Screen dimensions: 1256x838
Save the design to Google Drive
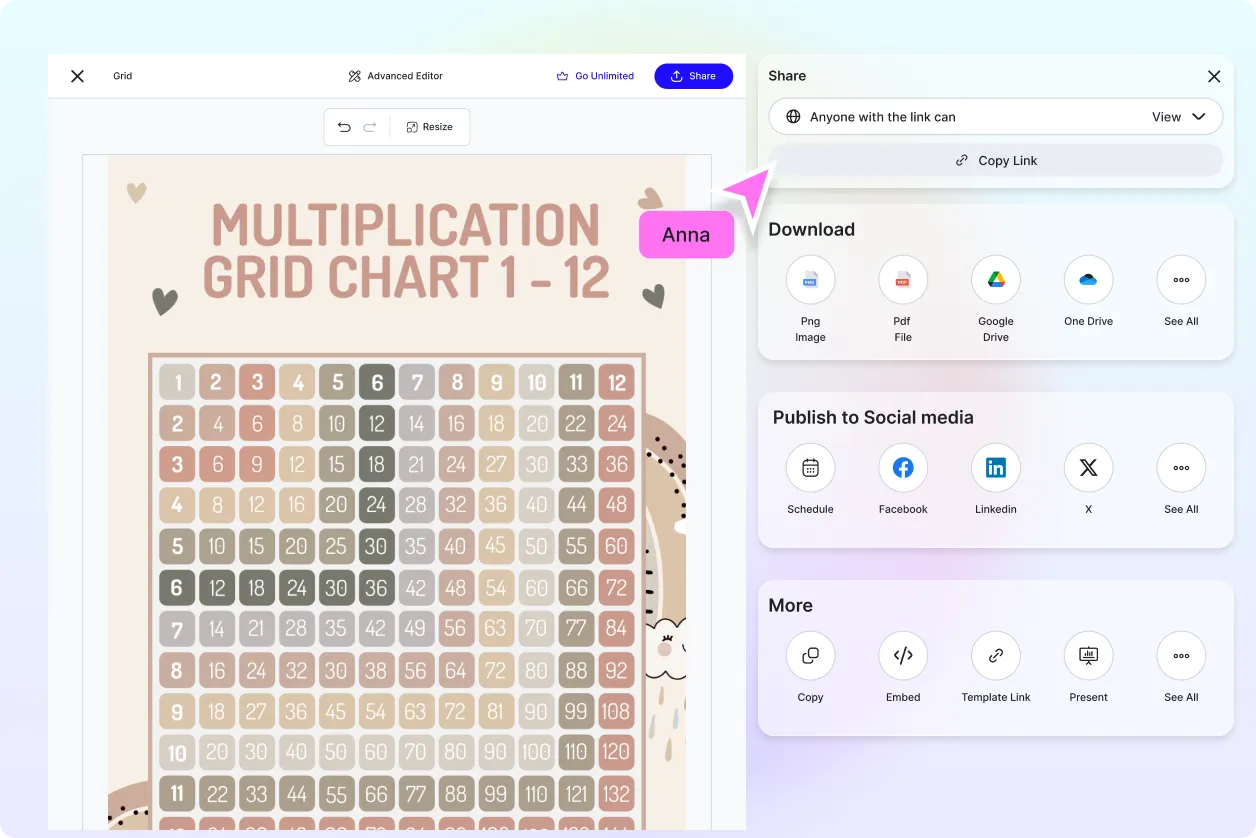[x=996, y=280]
